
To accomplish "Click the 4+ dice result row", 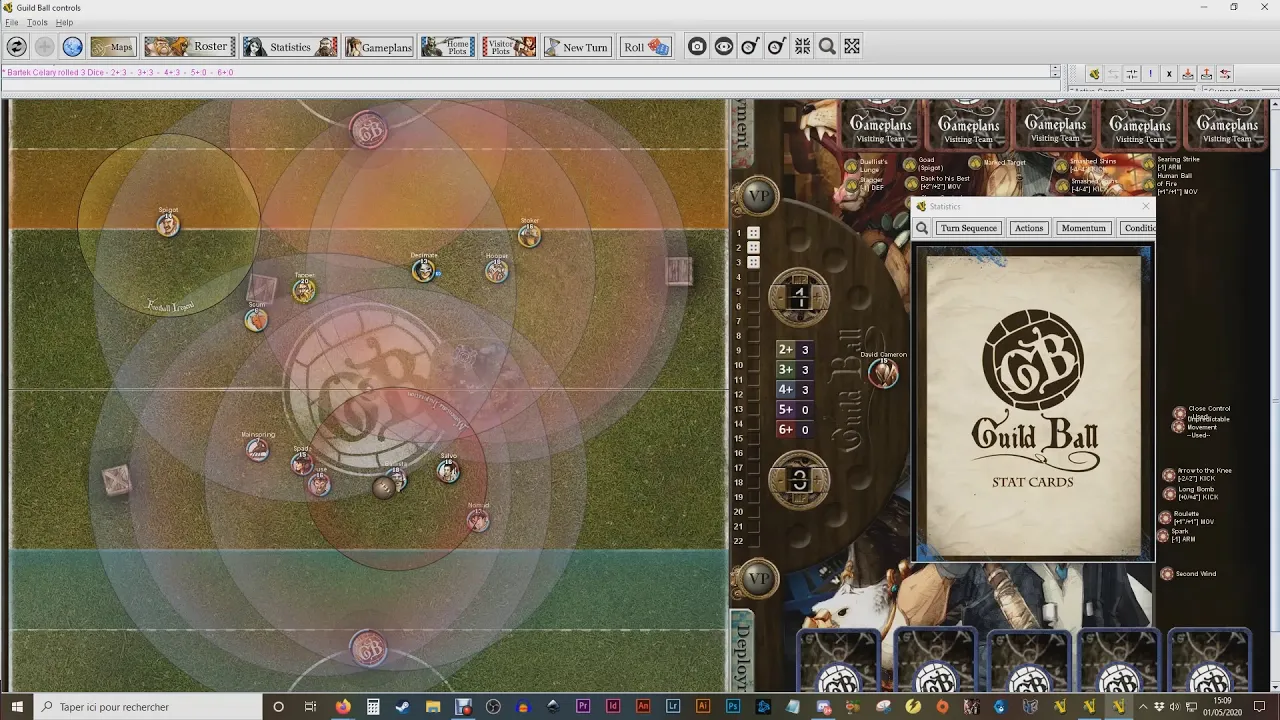I will (x=795, y=390).
